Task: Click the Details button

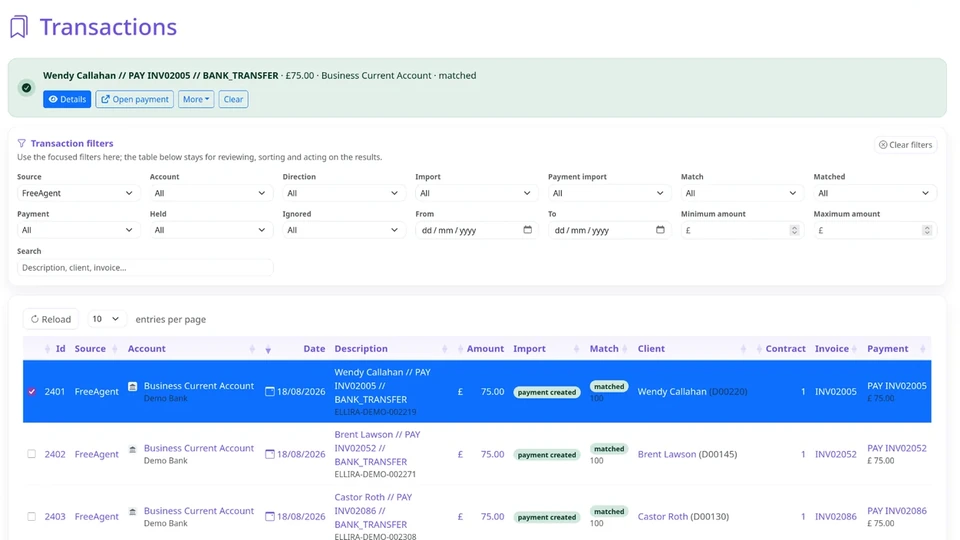Action: click(x=67, y=99)
